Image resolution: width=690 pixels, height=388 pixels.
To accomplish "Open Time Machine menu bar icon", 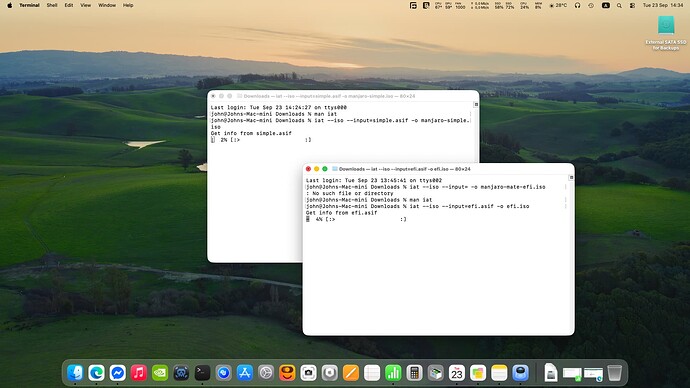I will pos(591,5).
